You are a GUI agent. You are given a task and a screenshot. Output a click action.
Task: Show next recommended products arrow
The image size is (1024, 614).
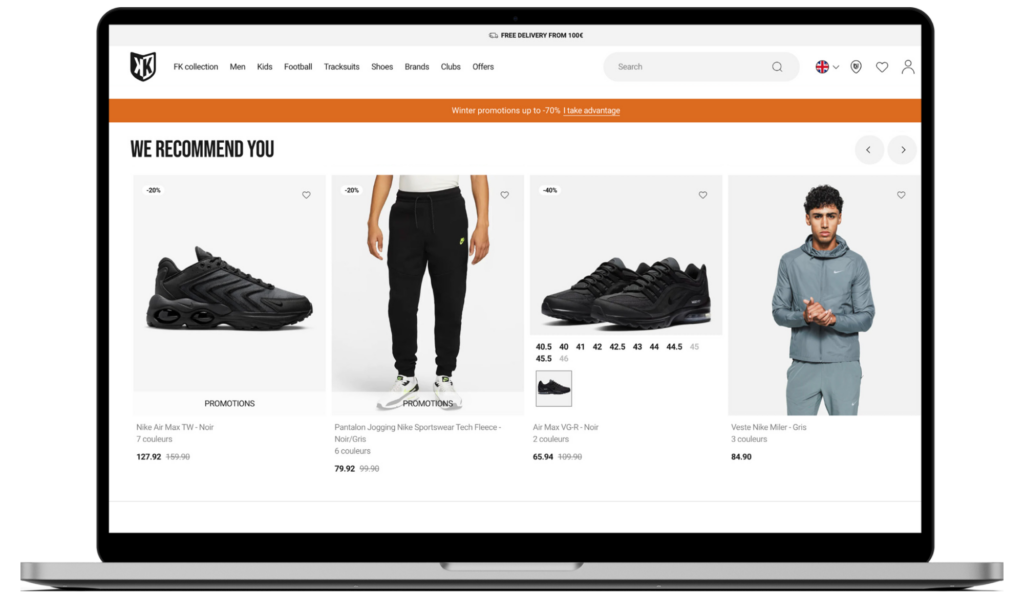[903, 150]
